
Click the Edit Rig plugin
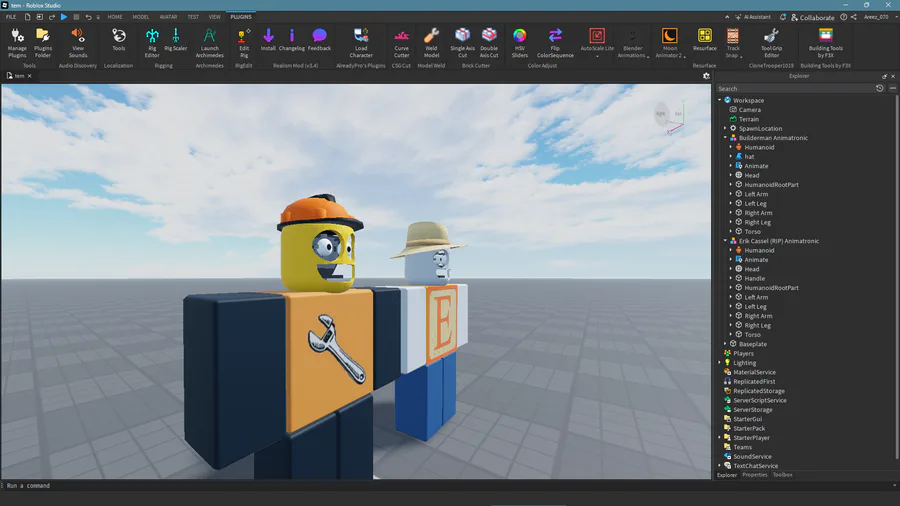[x=244, y=43]
